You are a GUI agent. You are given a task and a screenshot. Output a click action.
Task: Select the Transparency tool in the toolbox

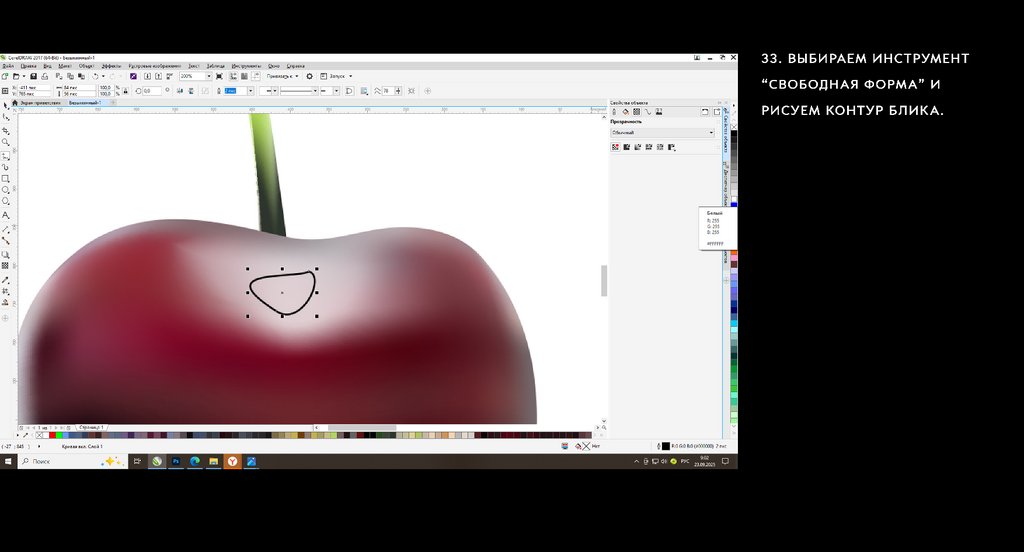pyautogui.click(x=6, y=266)
